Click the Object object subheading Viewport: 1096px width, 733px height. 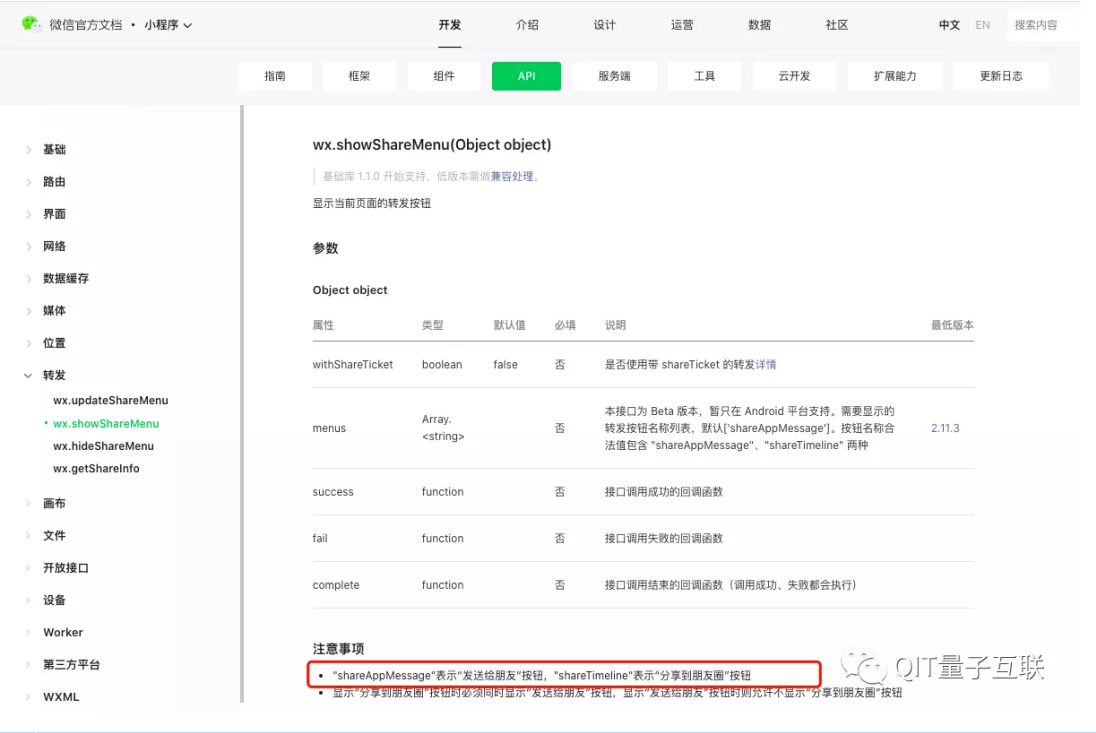(350, 290)
